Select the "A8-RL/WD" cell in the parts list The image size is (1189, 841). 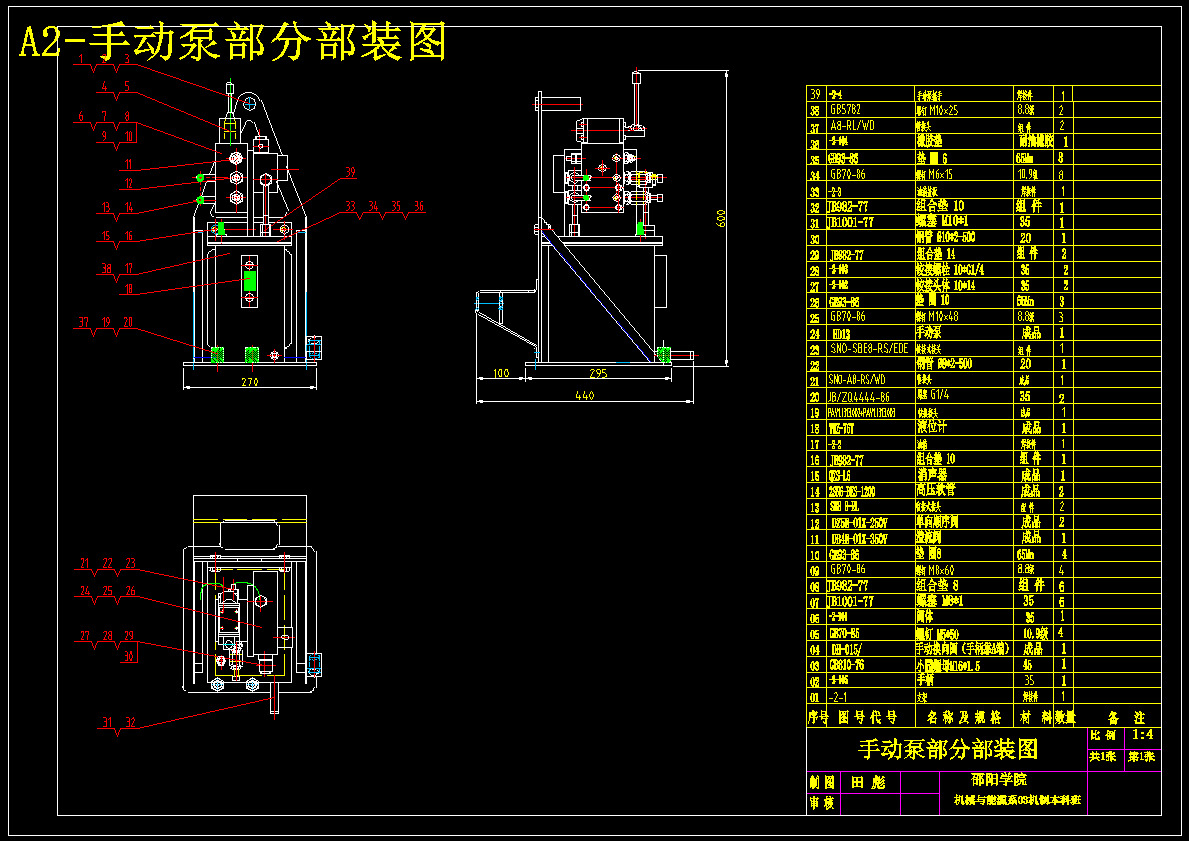(x=852, y=126)
